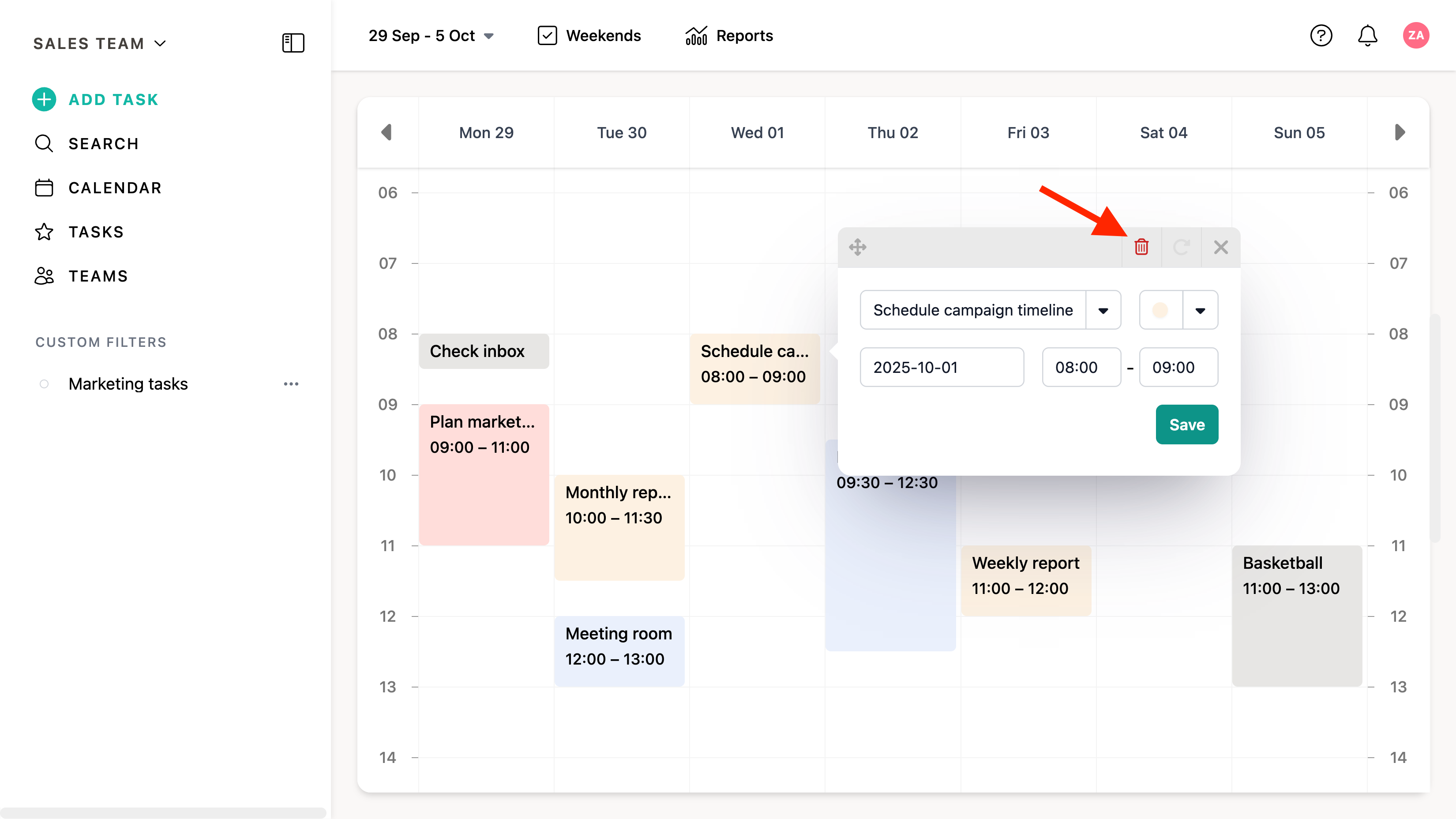Viewport: 1456px width, 819px height.
Task: Open the help question mark icon
Action: coord(1321,36)
